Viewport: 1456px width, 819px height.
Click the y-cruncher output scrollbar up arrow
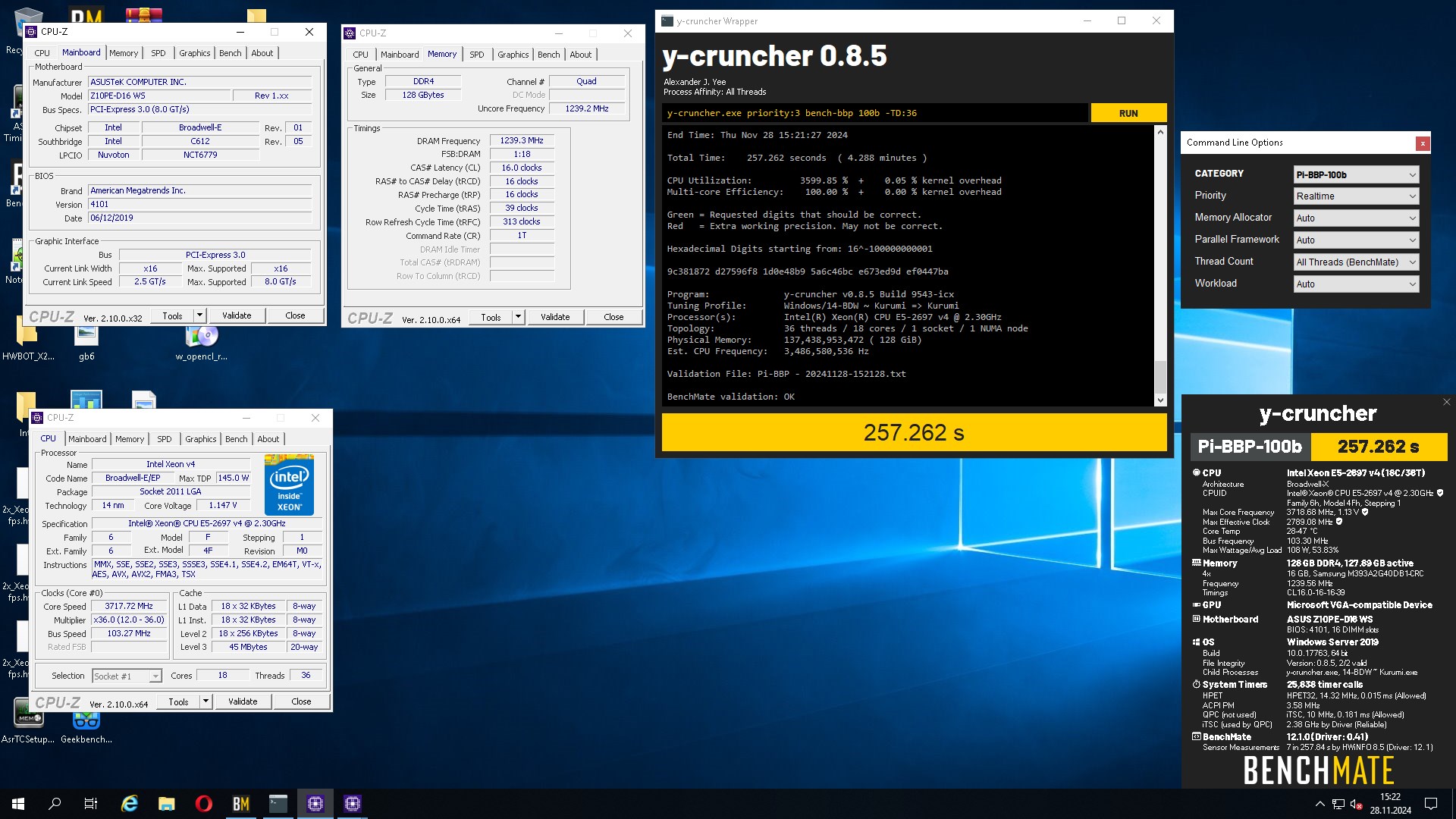pos(1159,133)
